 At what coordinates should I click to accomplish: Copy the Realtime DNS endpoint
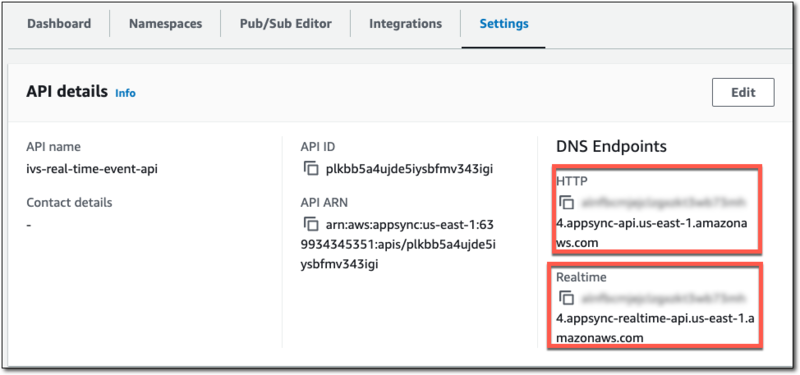(x=566, y=297)
